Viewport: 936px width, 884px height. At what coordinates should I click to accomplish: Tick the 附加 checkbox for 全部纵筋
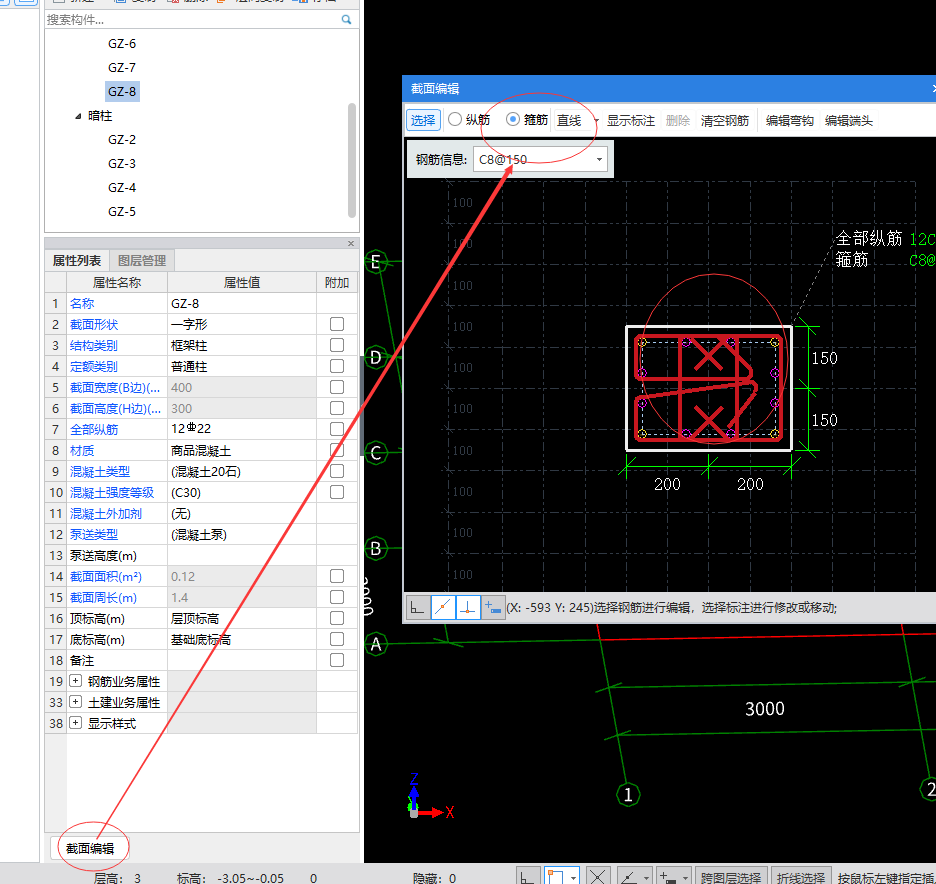click(x=337, y=429)
